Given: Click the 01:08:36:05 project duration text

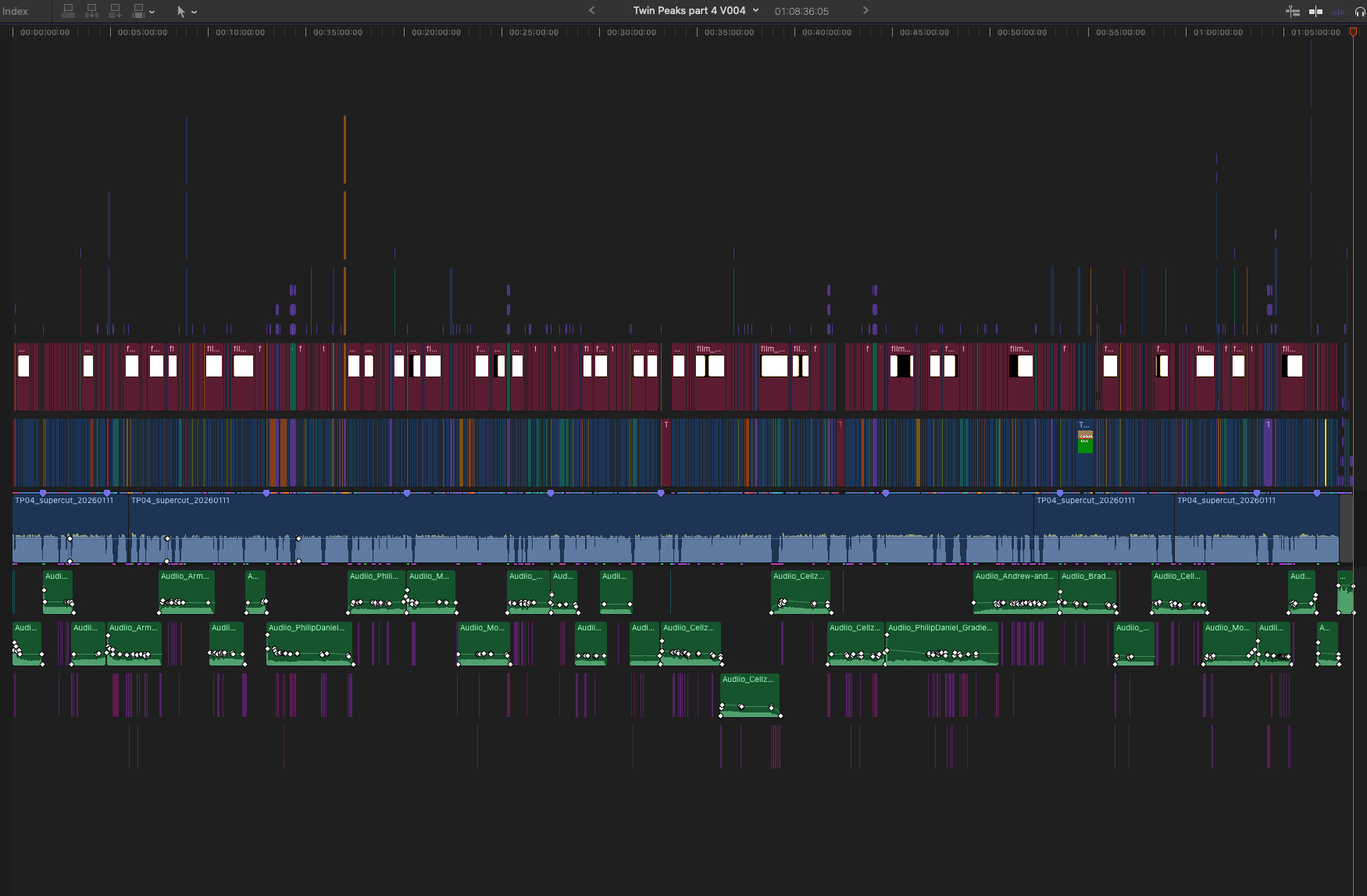Looking at the screenshot, I should coord(801,12).
